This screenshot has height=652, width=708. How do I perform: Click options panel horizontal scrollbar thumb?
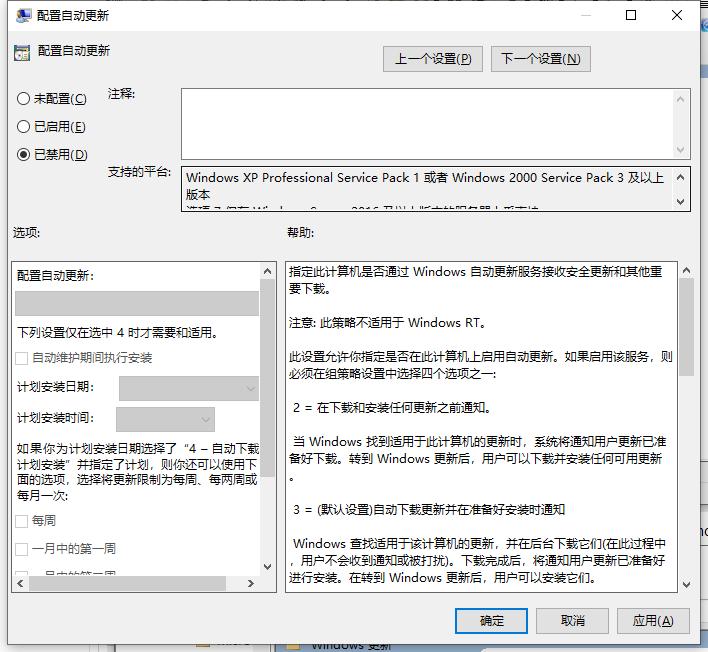127,583
